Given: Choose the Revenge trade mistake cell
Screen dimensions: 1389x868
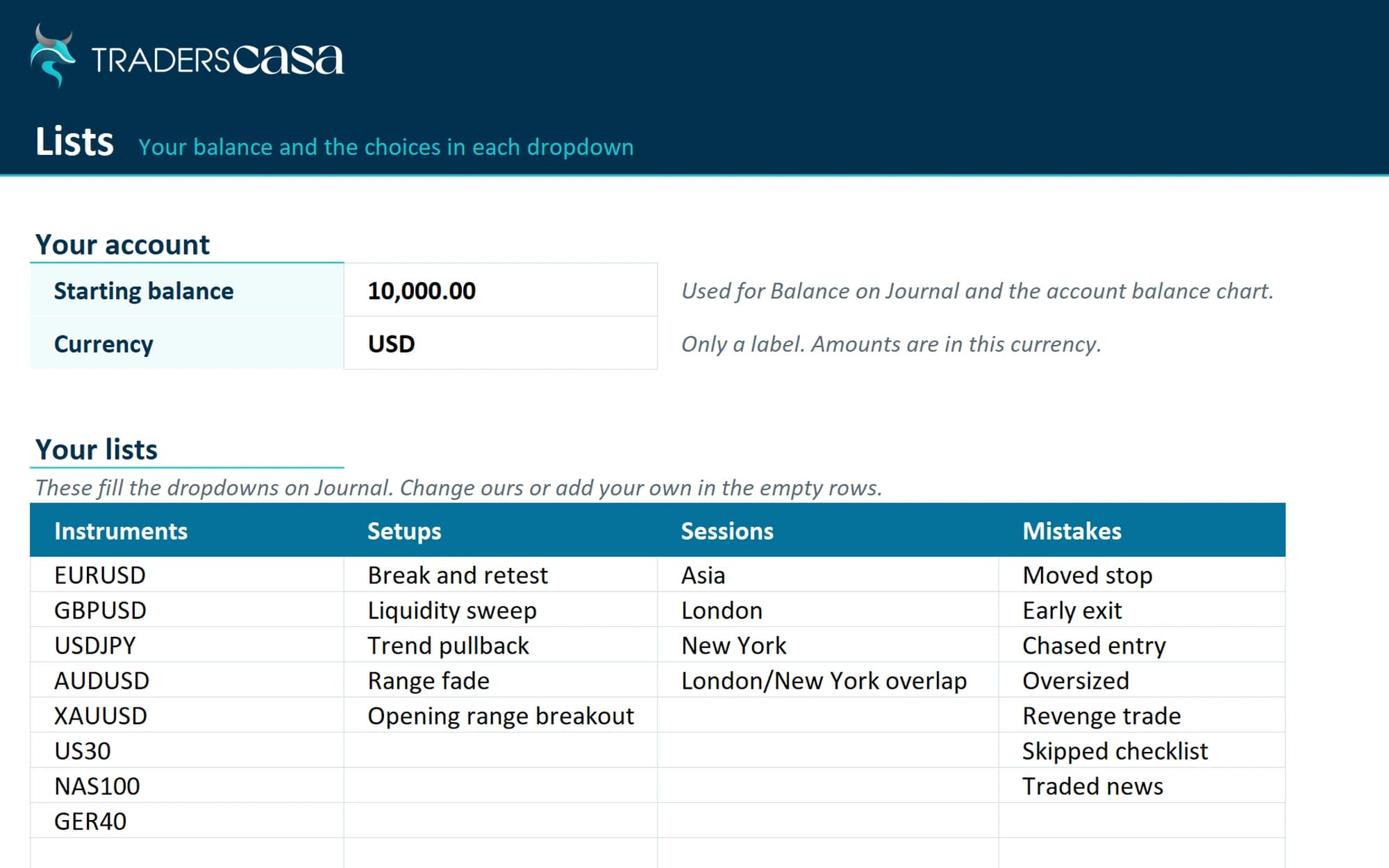Looking at the screenshot, I should pos(1142,715).
